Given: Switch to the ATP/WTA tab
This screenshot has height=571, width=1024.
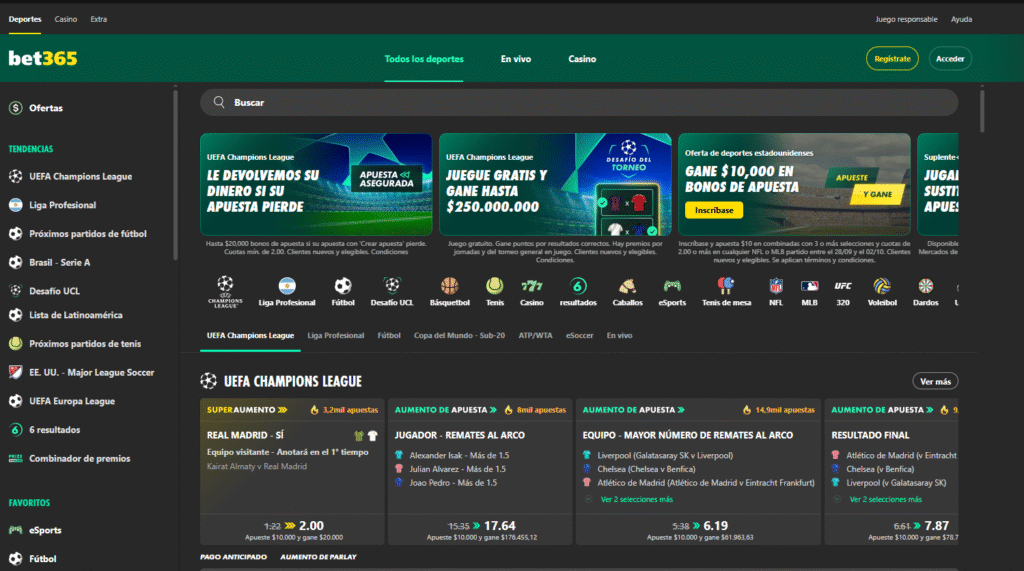Looking at the screenshot, I should coord(536,336).
